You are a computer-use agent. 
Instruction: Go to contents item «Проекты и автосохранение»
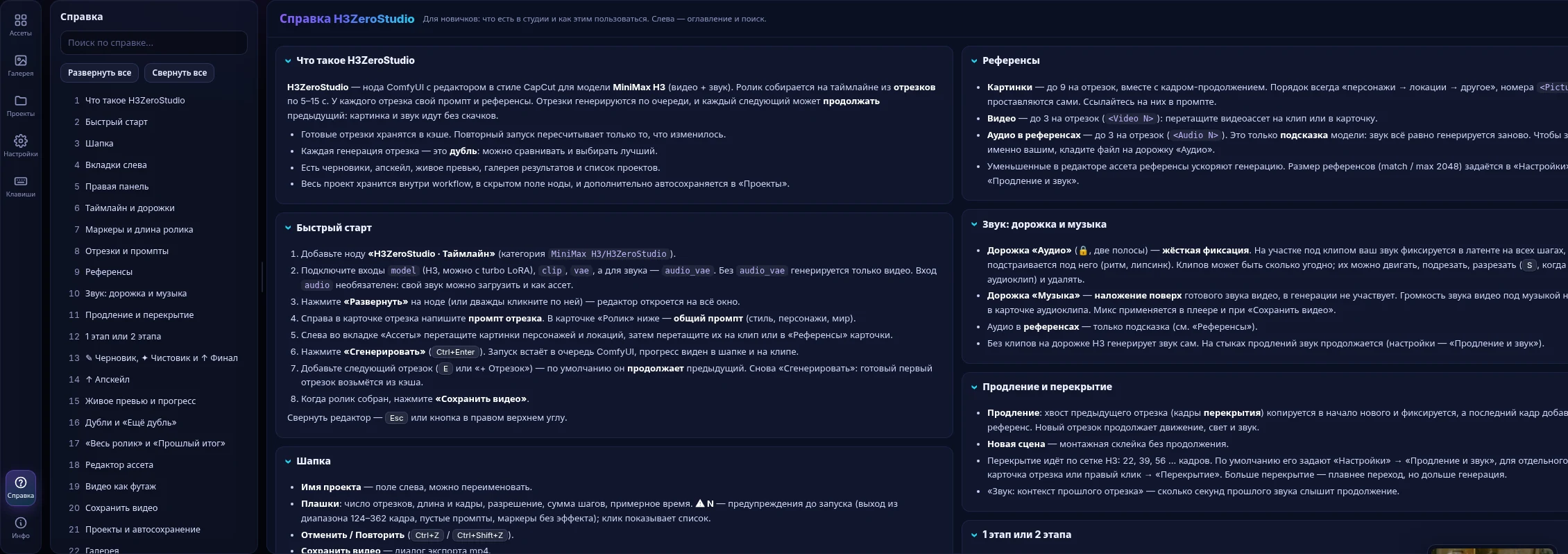[154, 530]
